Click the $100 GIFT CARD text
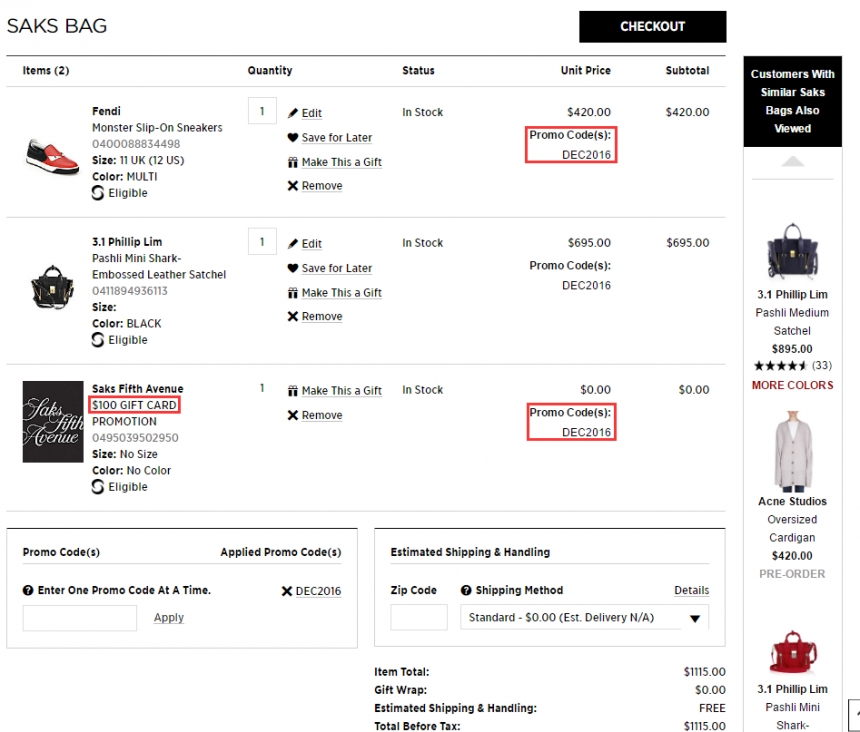 tap(134, 405)
